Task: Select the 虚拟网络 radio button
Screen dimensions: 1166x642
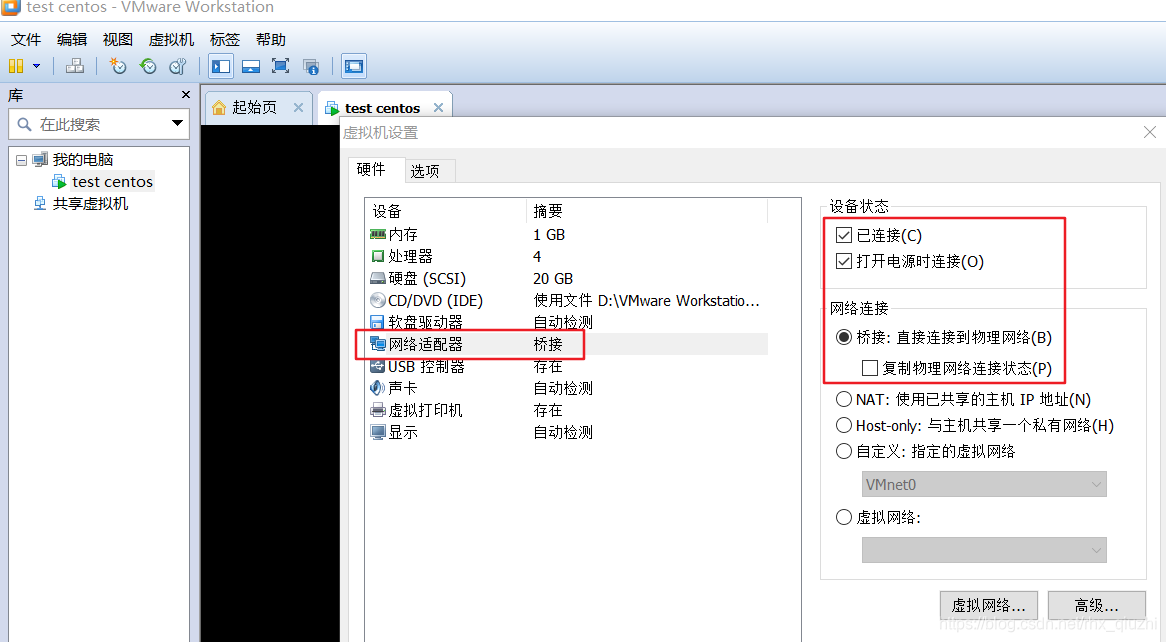Action: click(x=843, y=517)
